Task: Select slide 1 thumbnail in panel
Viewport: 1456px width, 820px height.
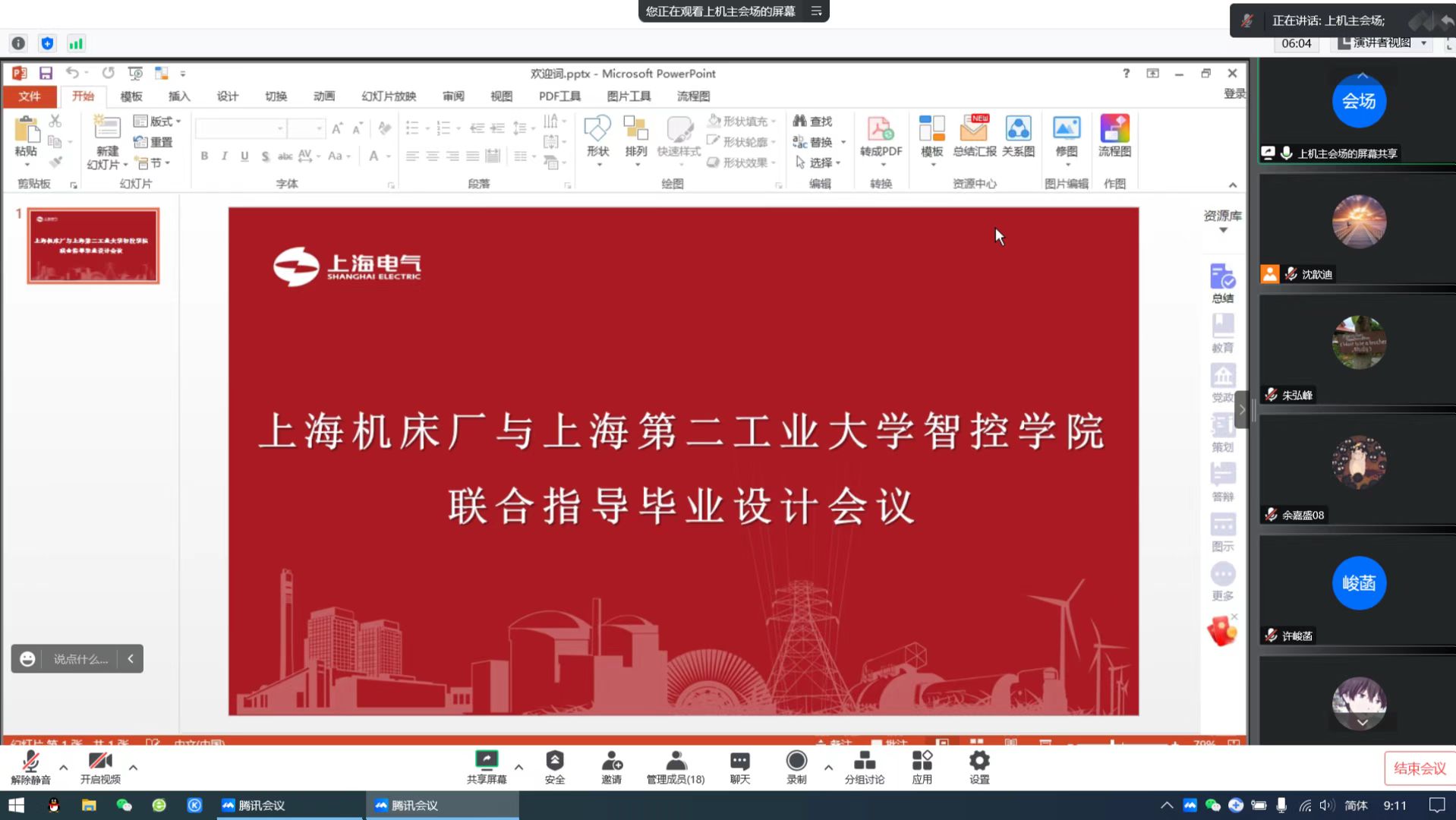Action: 93,246
